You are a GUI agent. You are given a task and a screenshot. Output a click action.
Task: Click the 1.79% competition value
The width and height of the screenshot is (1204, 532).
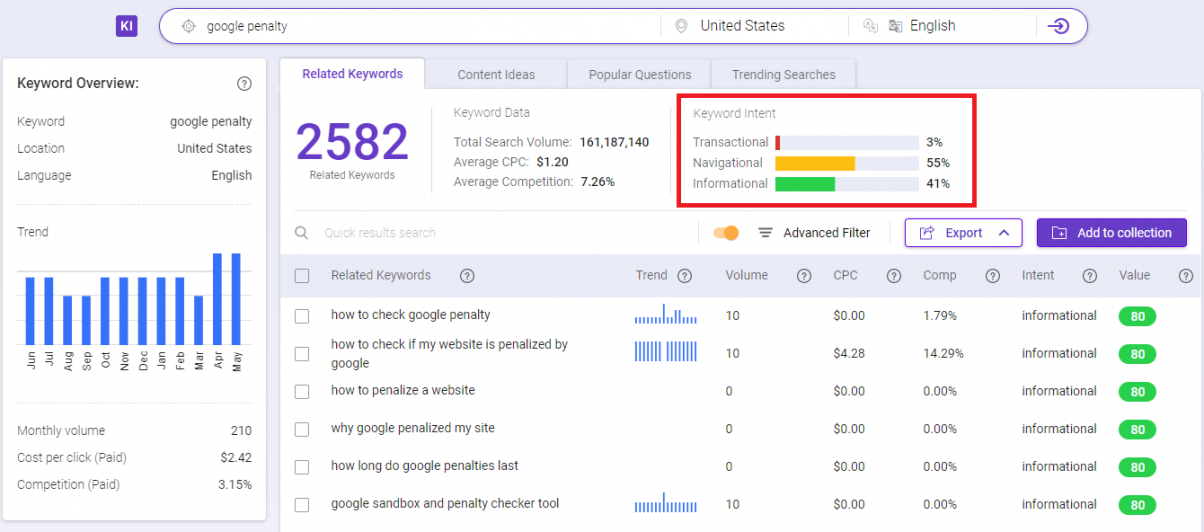(x=940, y=315)
